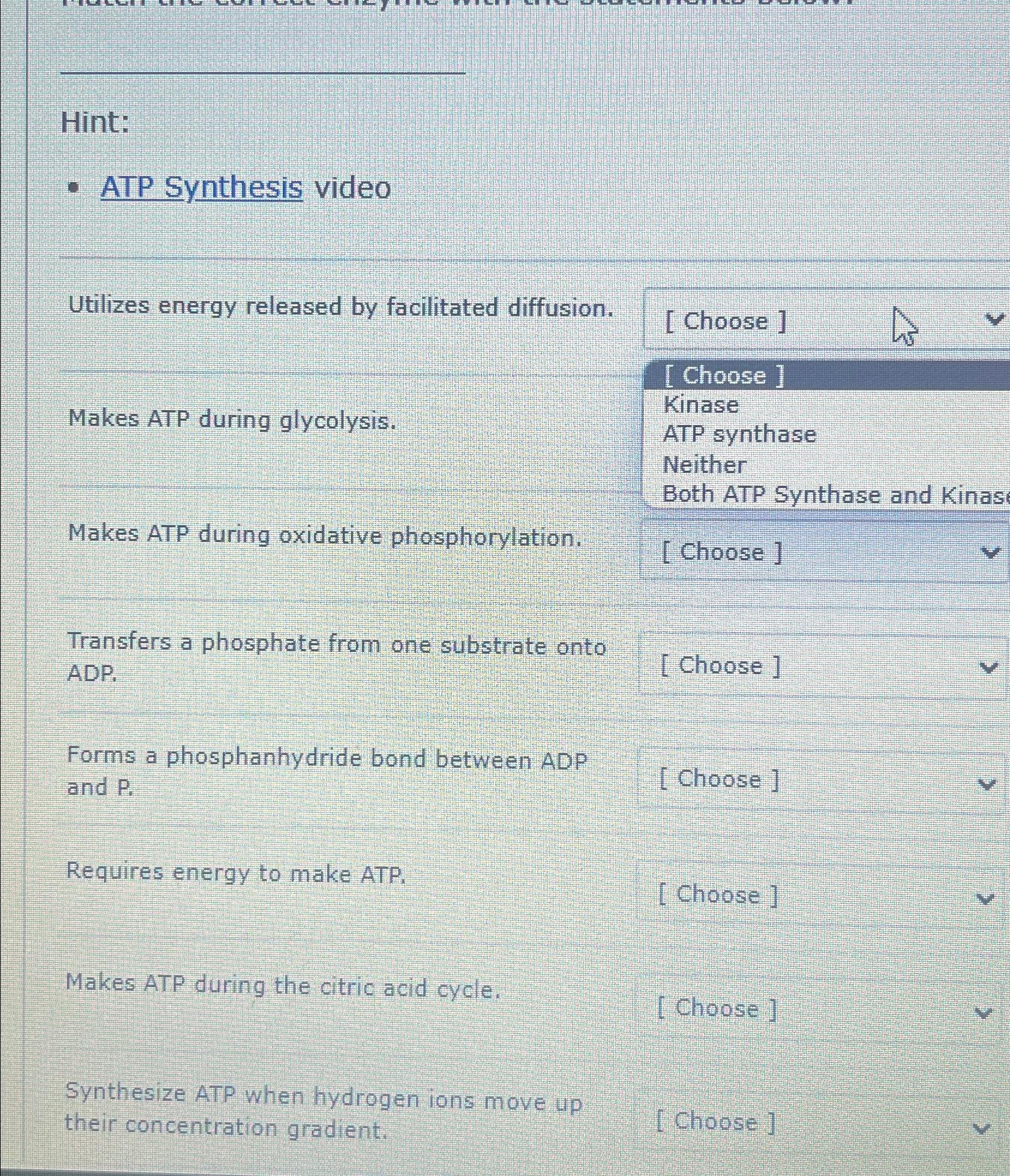Click the Hint heading text
This screenshot has width=1010, height=1176.
(93, 122)
